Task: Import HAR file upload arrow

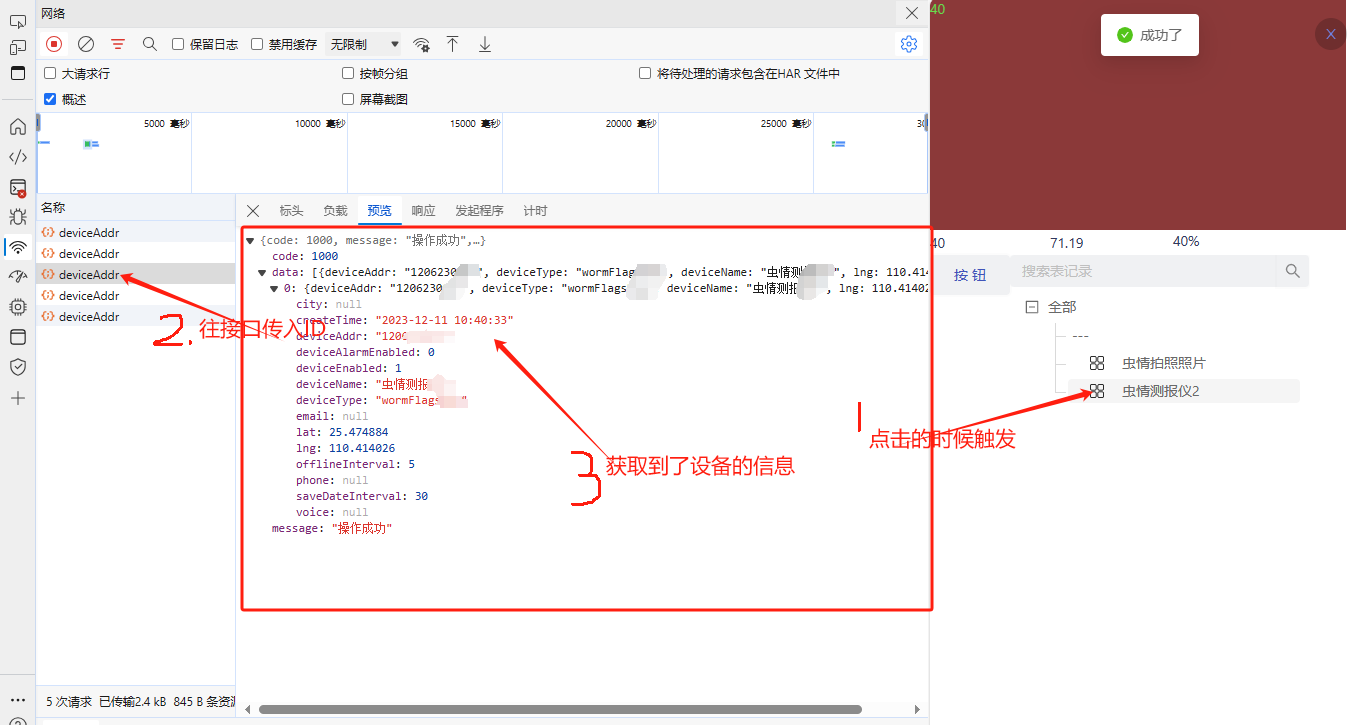Action: [453, 44]
